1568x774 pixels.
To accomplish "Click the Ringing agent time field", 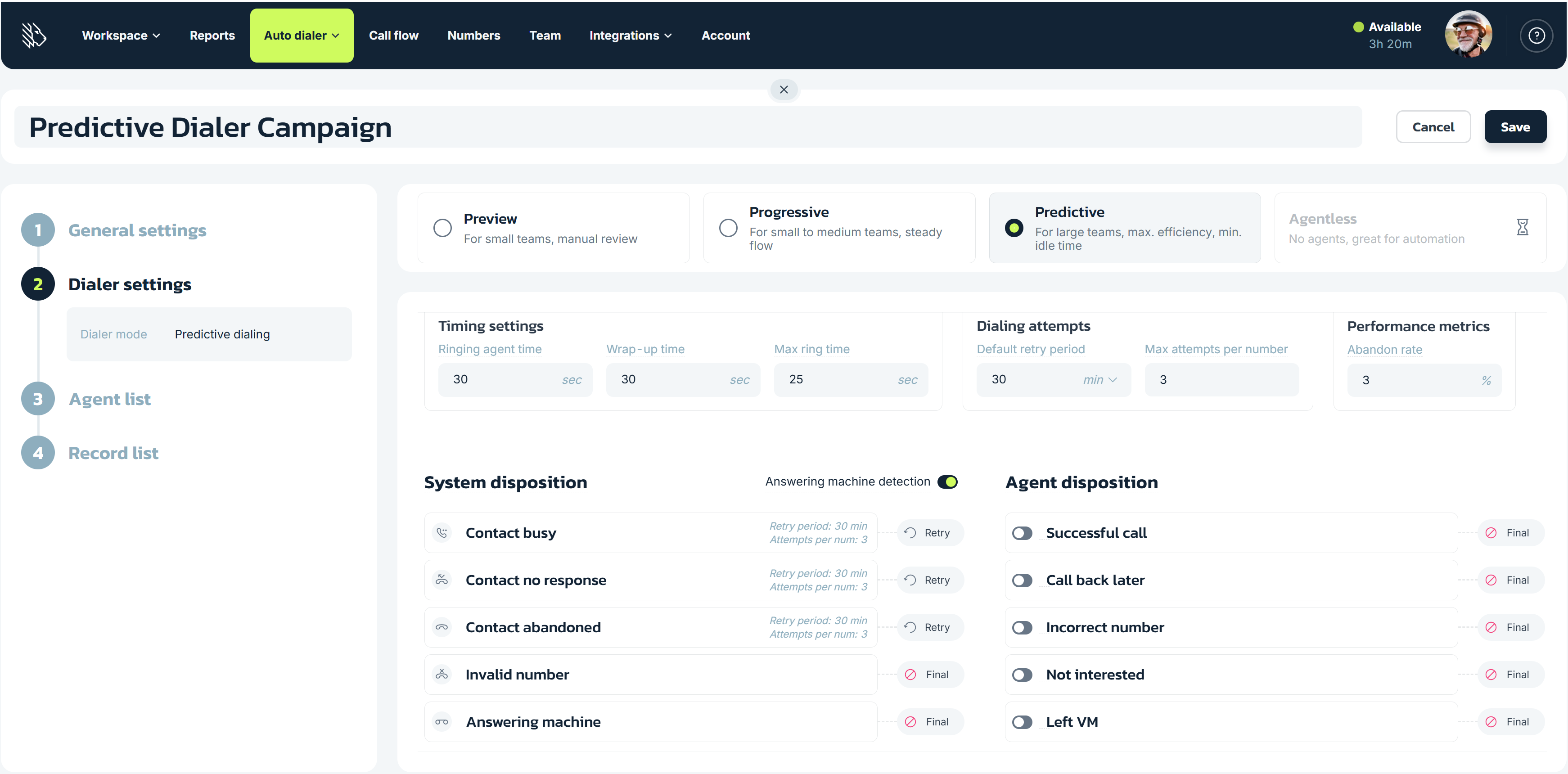I will click(x=515, y=380).
